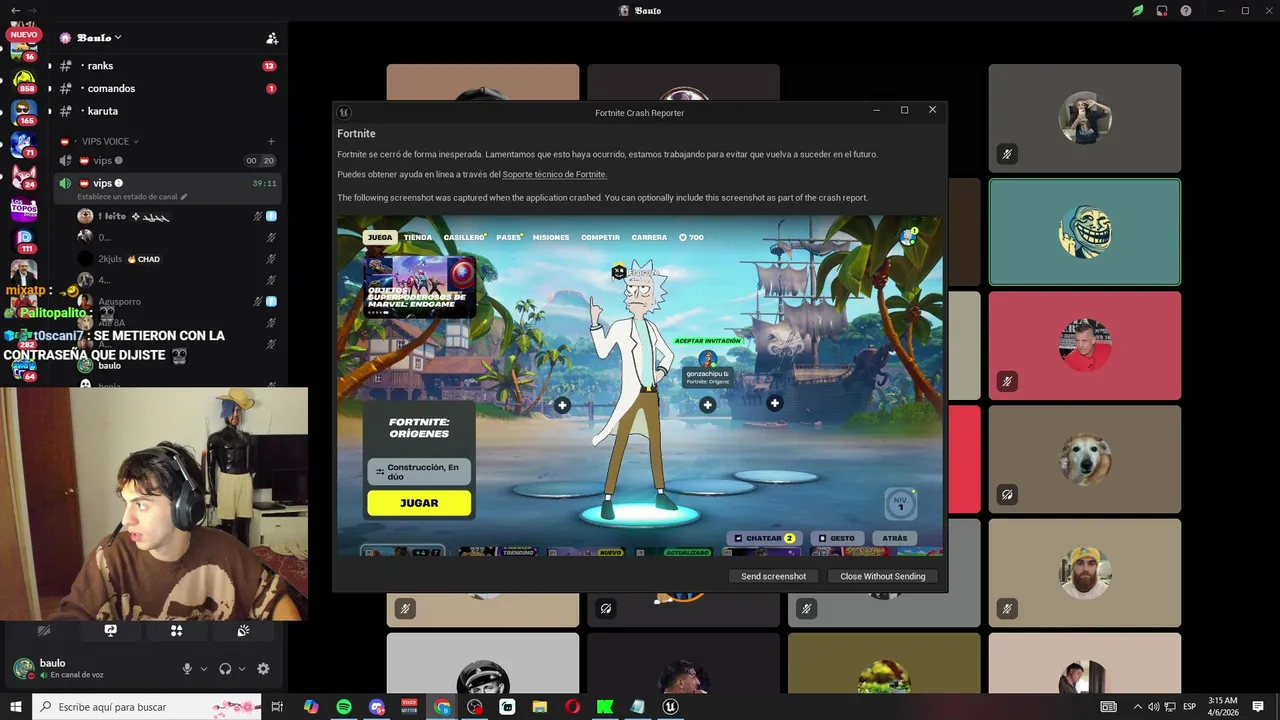Open Discord user settings gear

263,669
